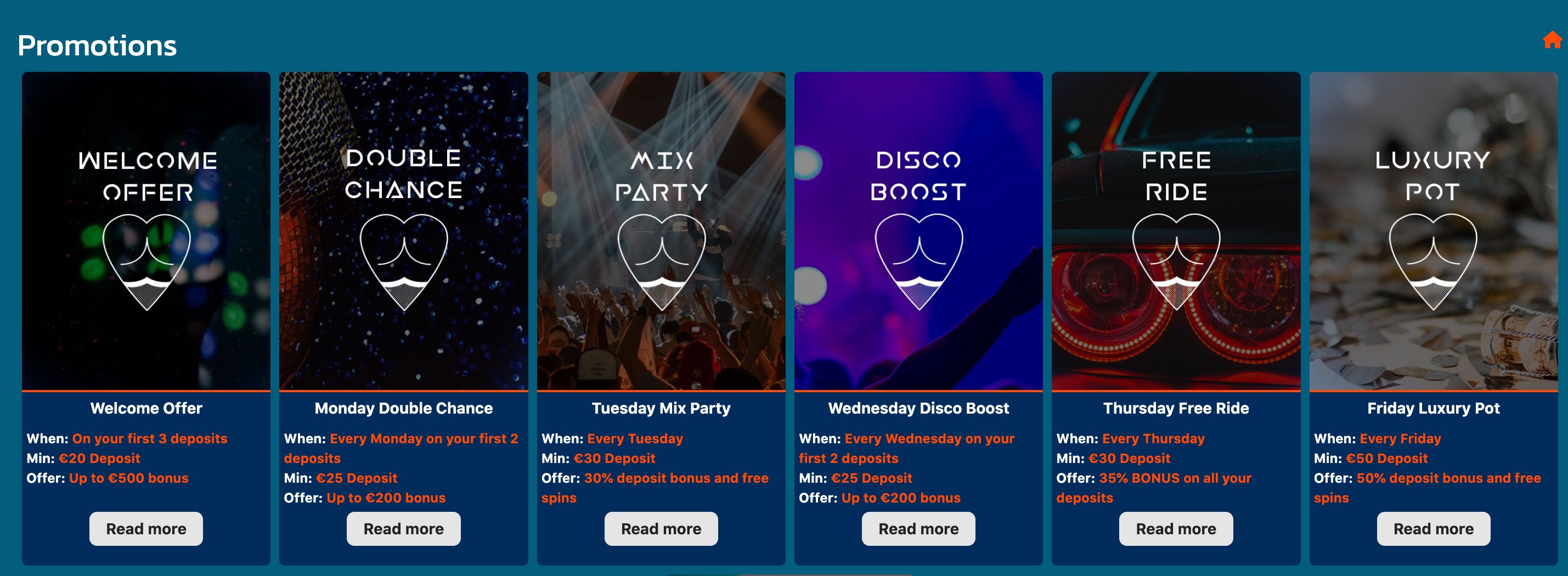Click the heart logo on Double Chance banner
1568x576 pixels.
(x=404, y=262)
